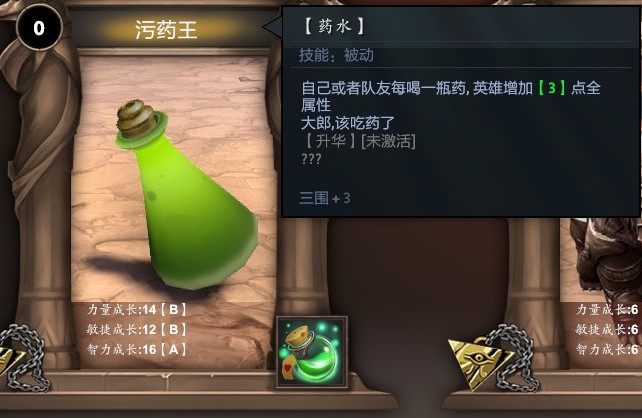Click the 大郎,该吃药了 flavor text

pyautogui.click(x=348, y=123)
